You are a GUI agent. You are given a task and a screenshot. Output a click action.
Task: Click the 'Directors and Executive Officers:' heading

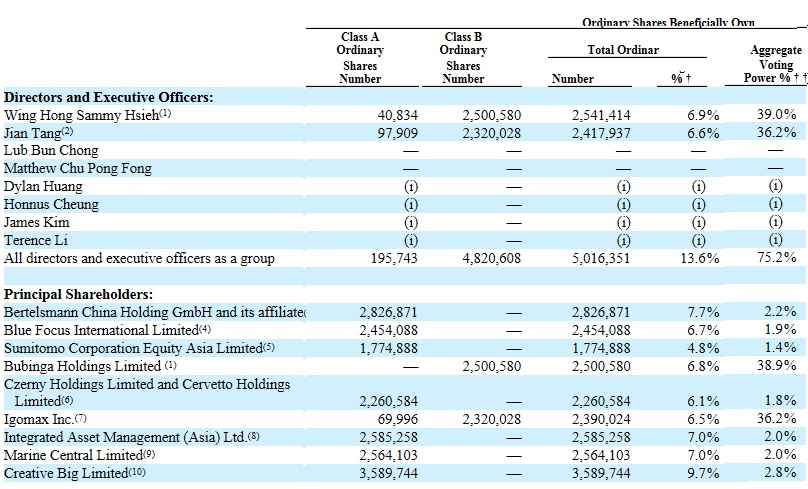pyautogui.click(x=108, y=97)
